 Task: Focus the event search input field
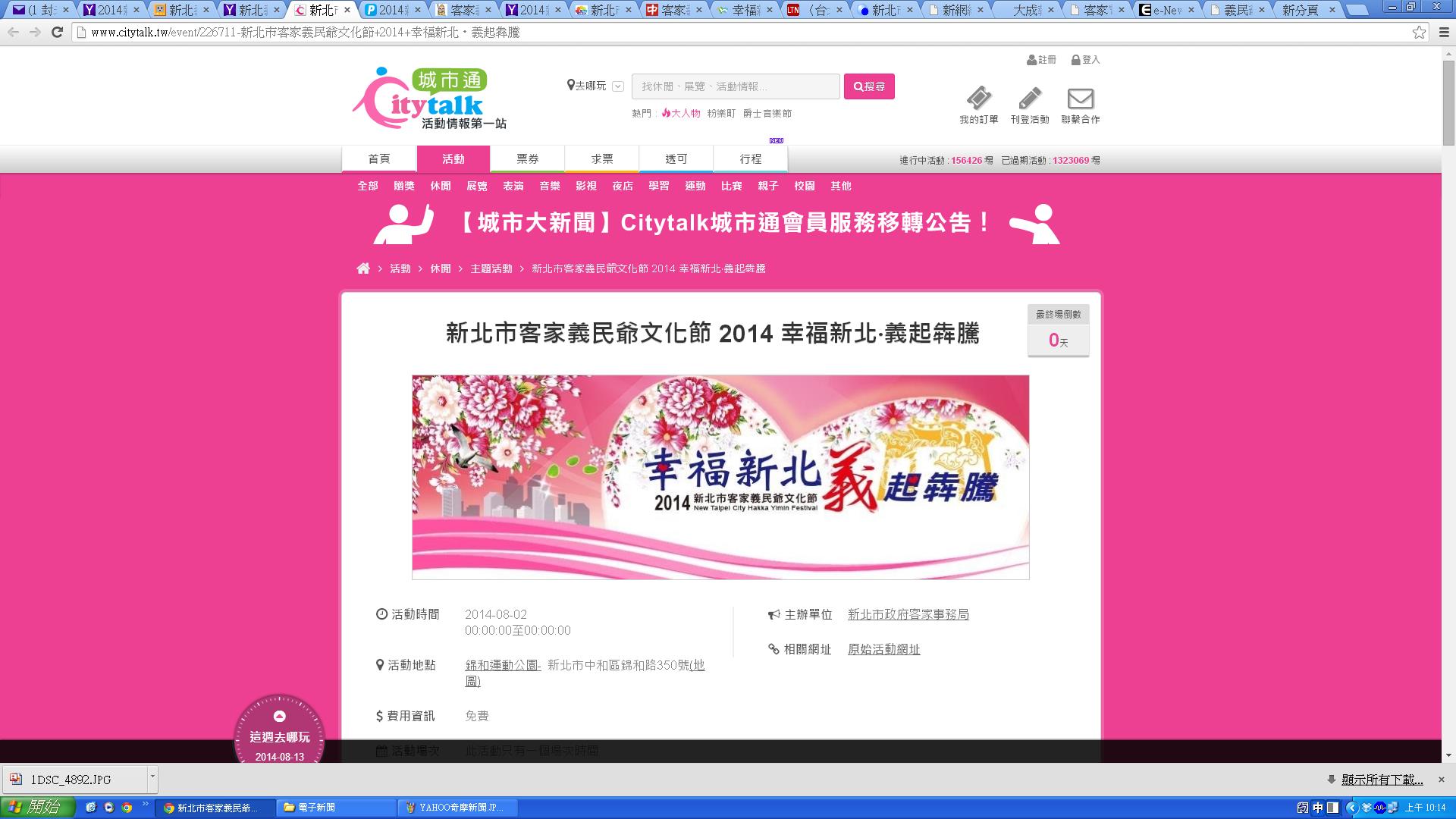[736, 86]
